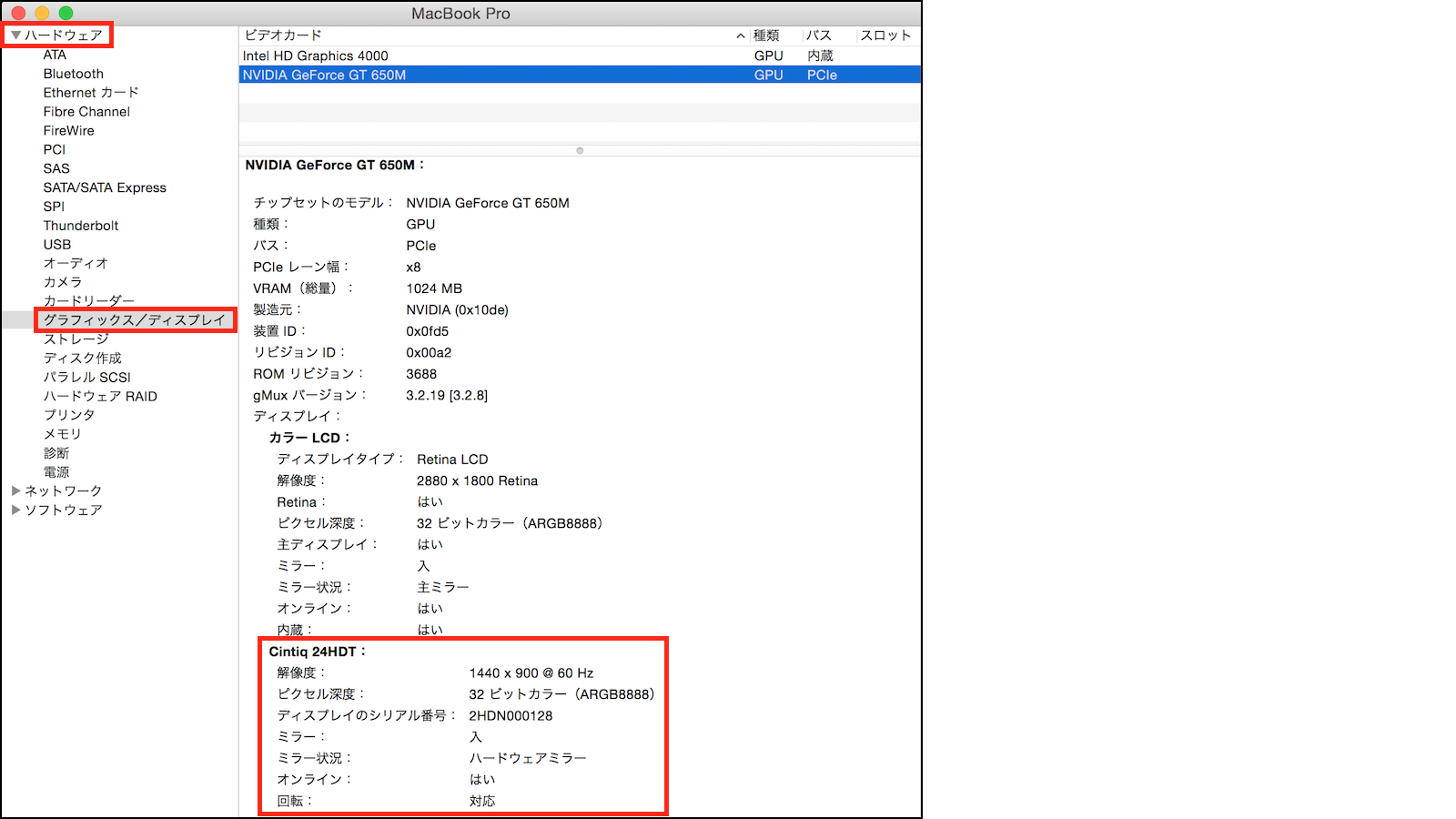
Task: Click the スロット column header
Action: pos(886,35)
